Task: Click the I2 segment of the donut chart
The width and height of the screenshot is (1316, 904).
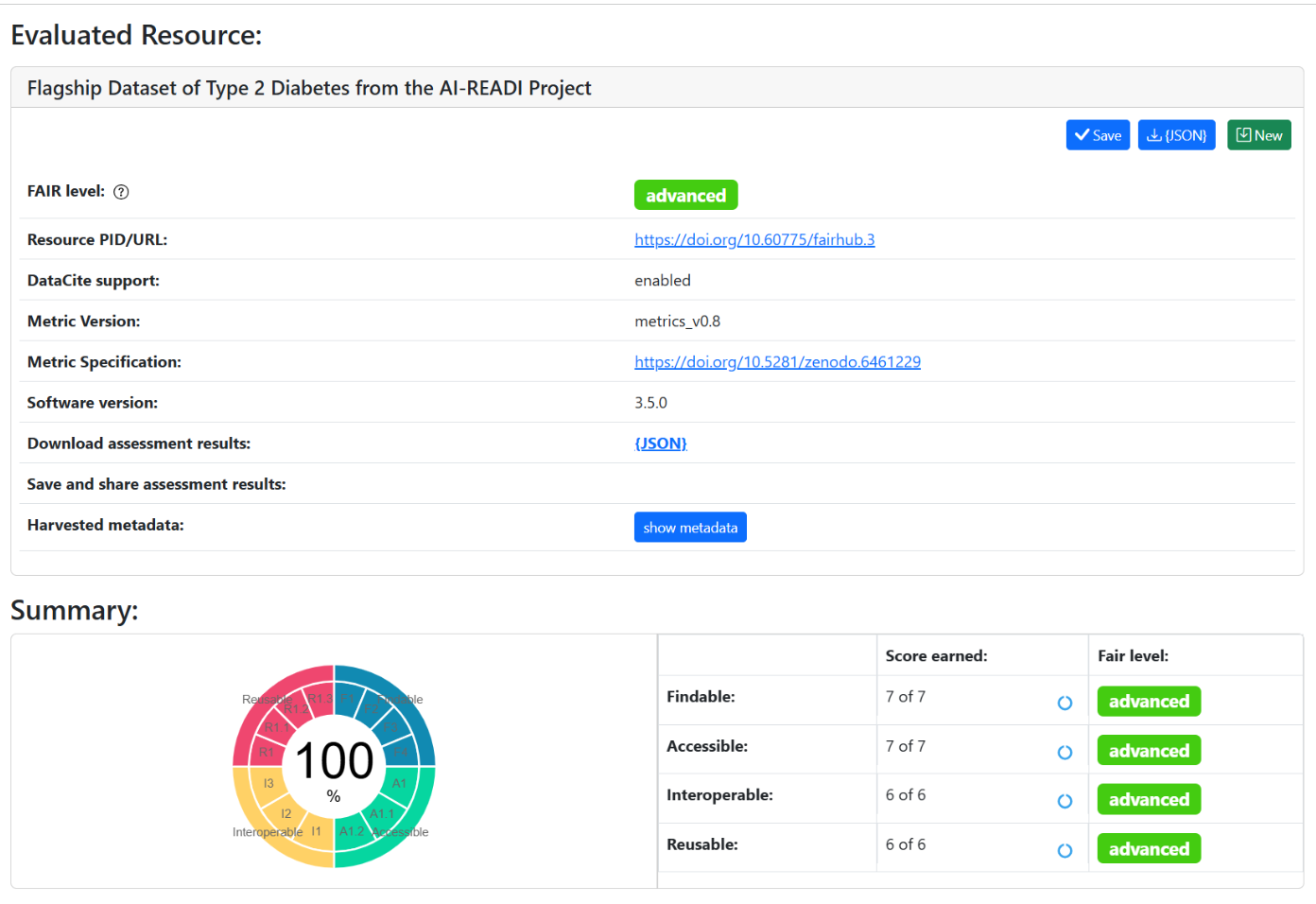Action: coord(286,813)
